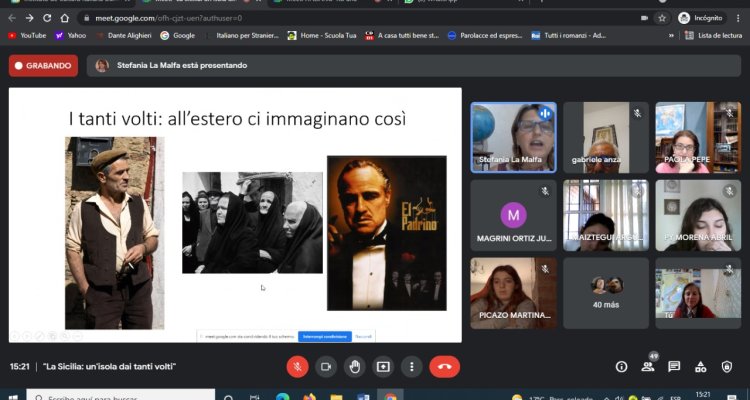
Task: Open 'Home - Scuola Tua' bookmark
Action: click(322, 35)
